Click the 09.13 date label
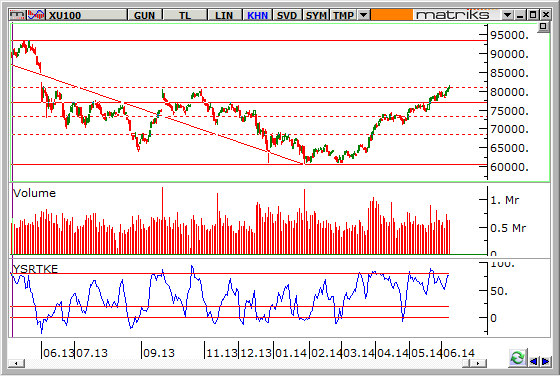 click(x=159, y=353)
